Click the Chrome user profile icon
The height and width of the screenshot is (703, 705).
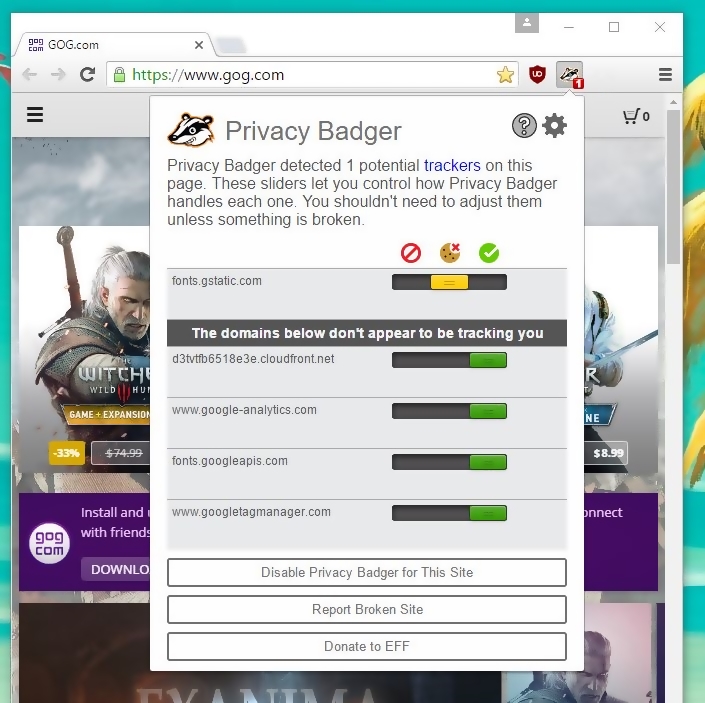tap(527, 22)
